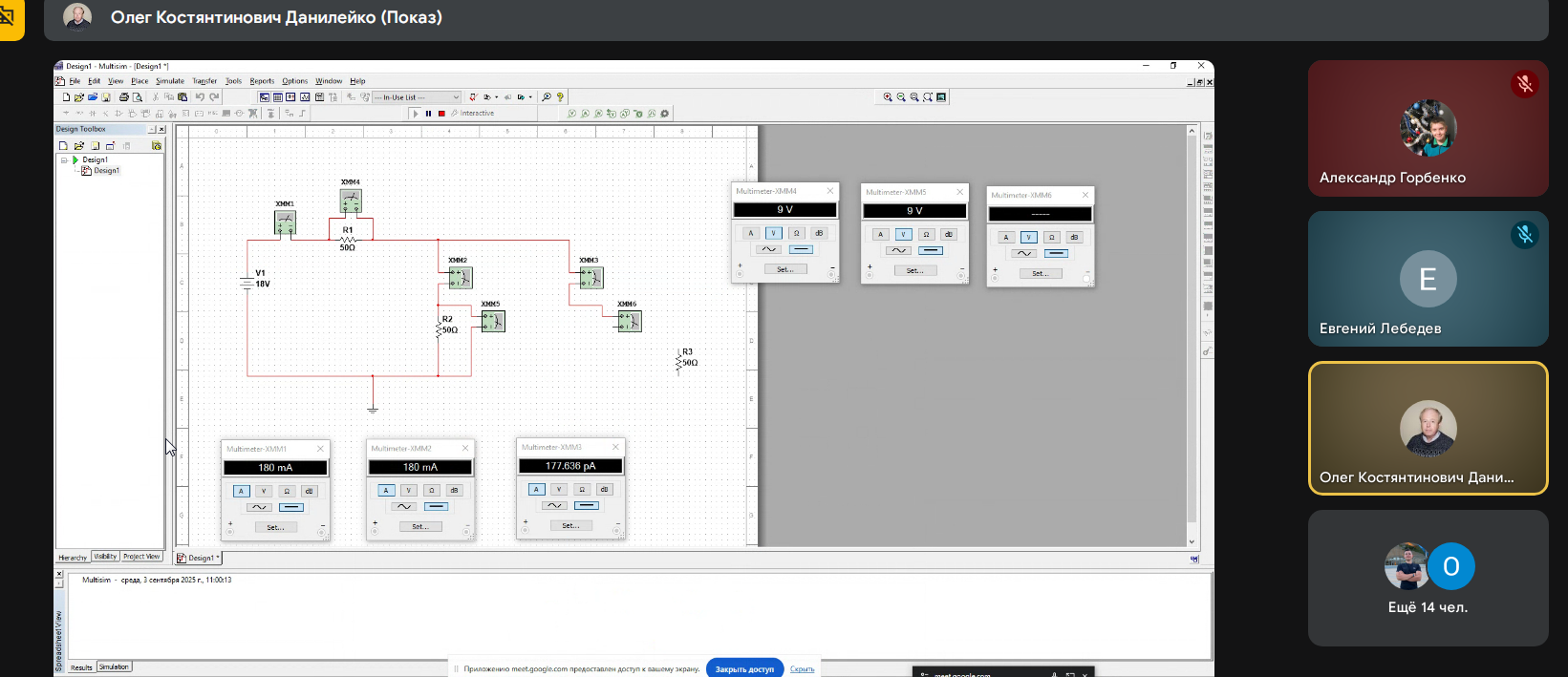The width and height of the screenshot is (1568, 677).
Task: Click Open folder icon in Design Toolbox
Action: 79,145
